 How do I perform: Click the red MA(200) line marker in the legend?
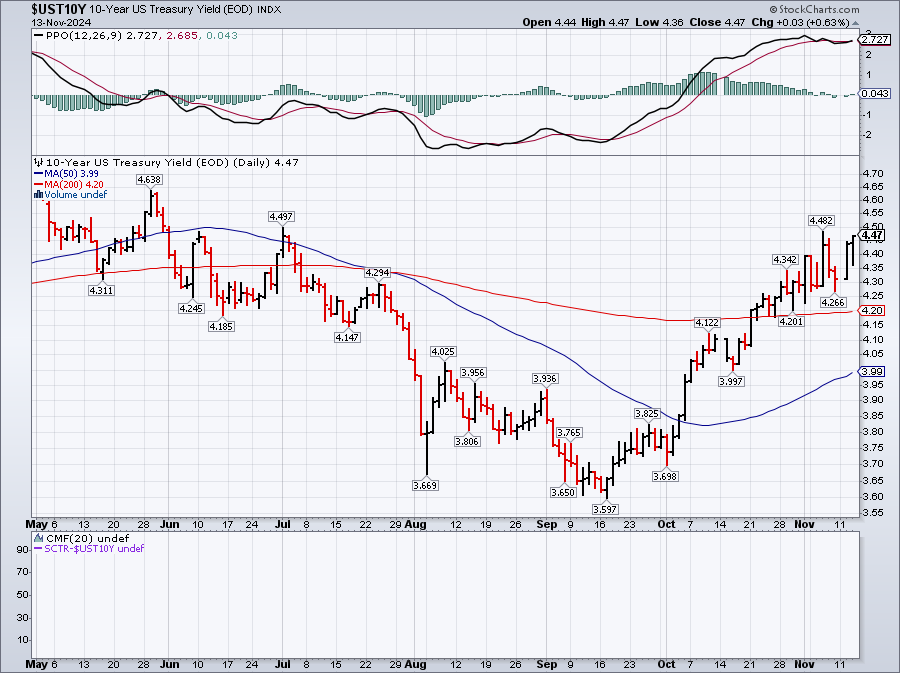pos(38,184)
